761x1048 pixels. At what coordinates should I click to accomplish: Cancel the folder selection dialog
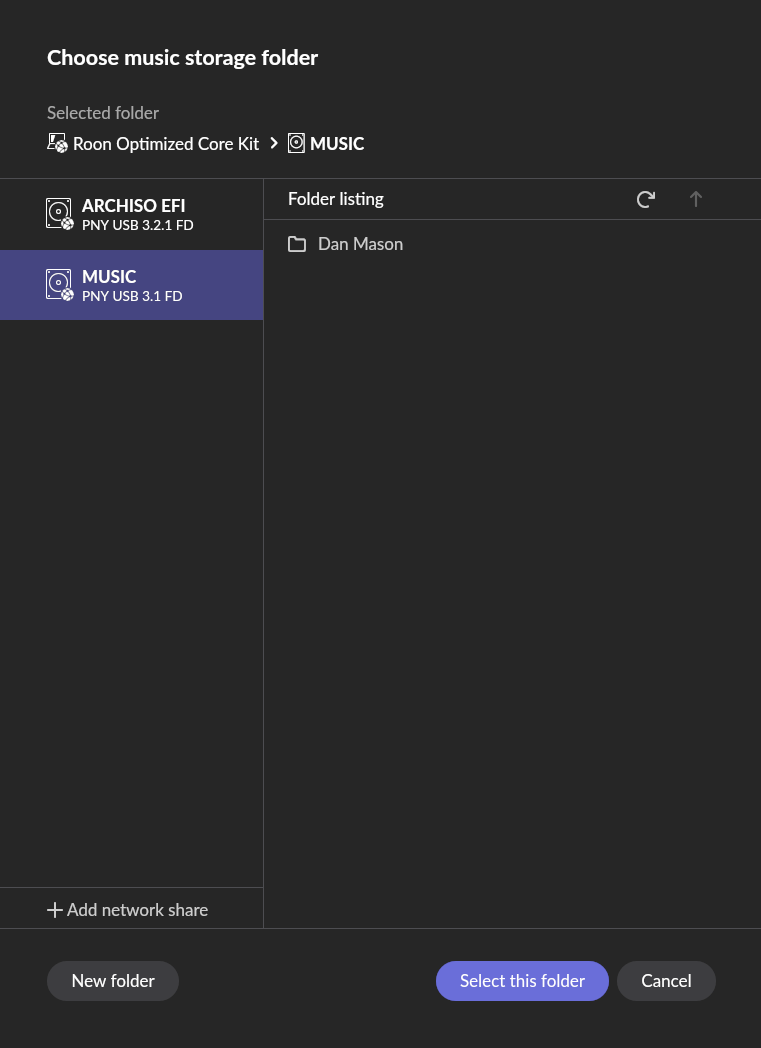pos(666,981)
